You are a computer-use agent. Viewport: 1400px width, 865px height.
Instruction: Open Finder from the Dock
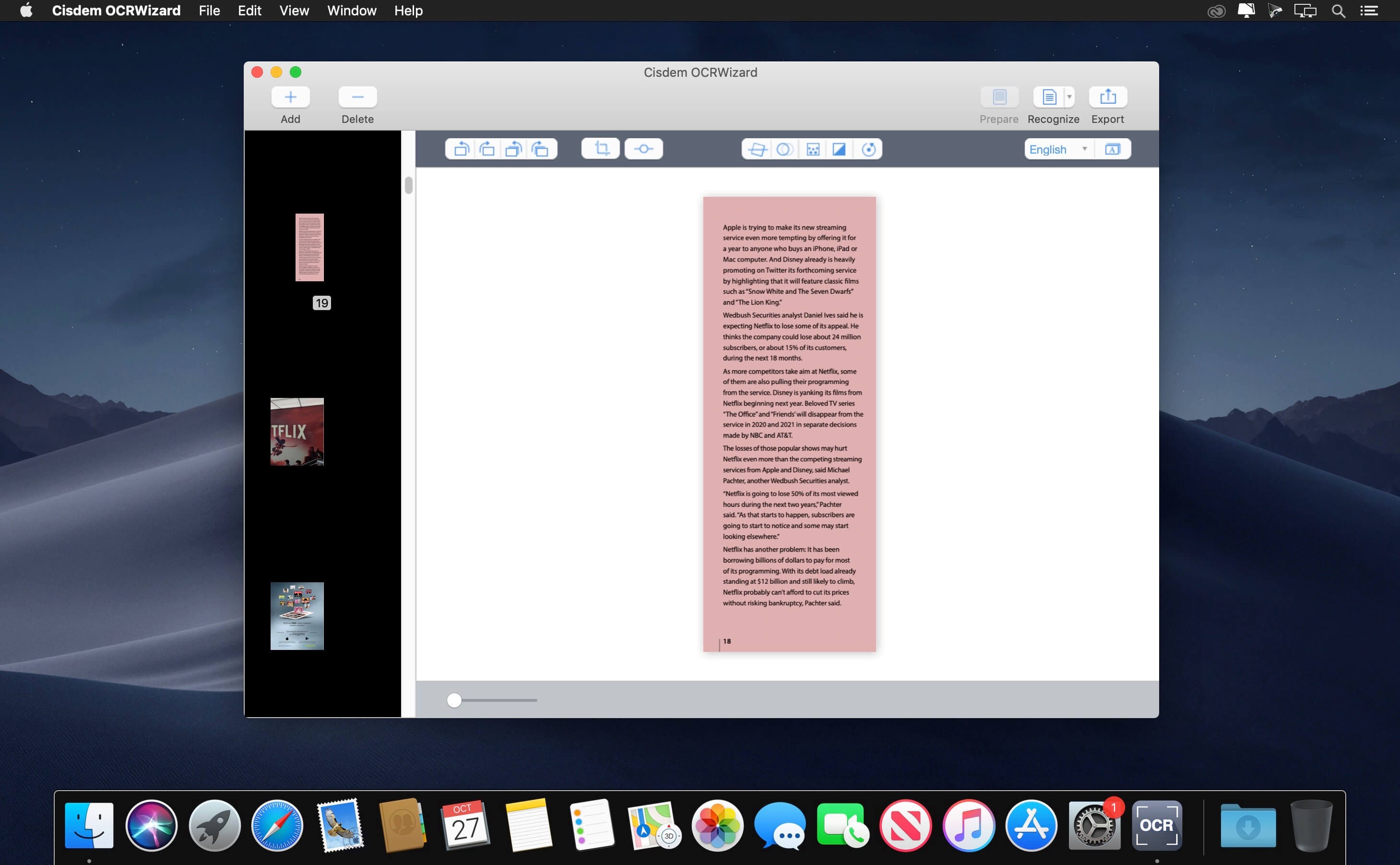click(x=89, y=826)
